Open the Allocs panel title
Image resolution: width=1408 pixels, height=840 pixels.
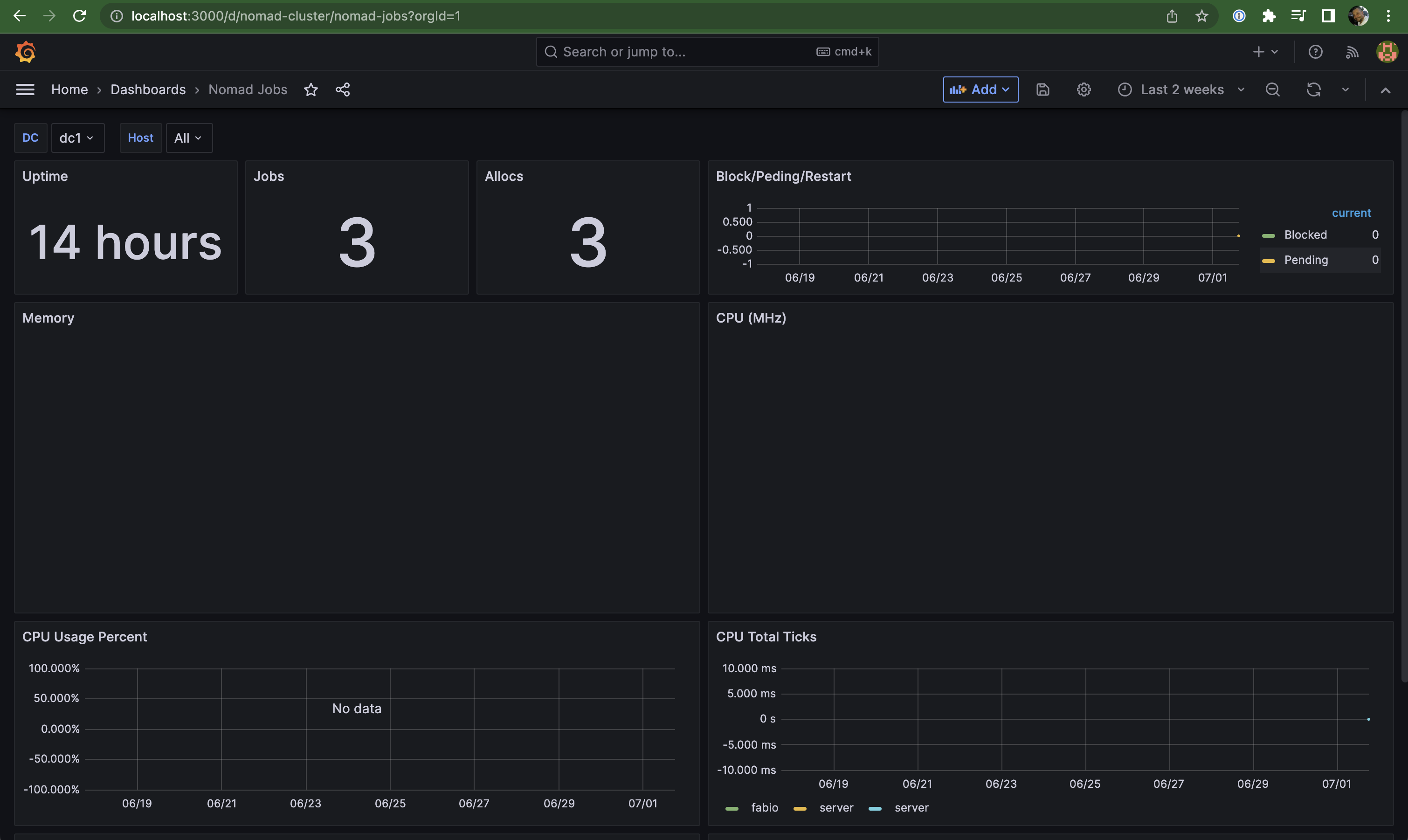point(504,177)
